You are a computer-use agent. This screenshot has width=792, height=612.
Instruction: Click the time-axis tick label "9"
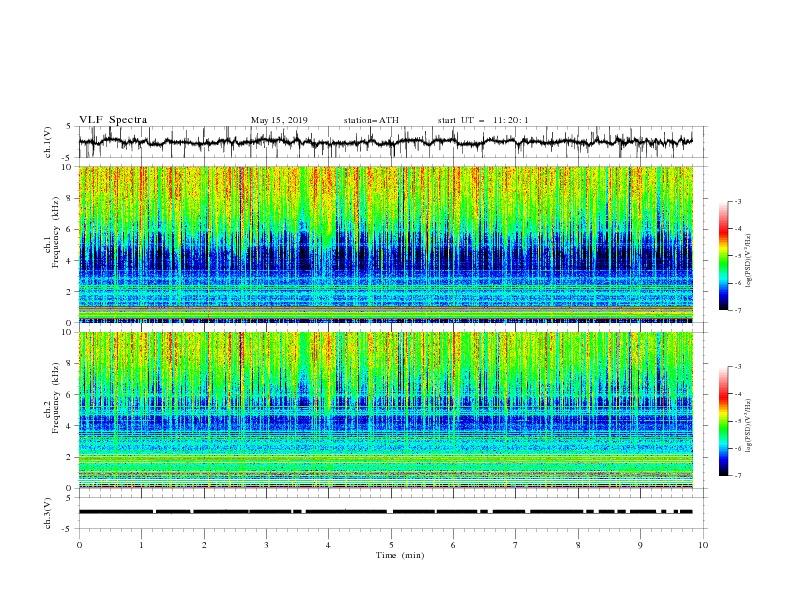click(640, 545)
